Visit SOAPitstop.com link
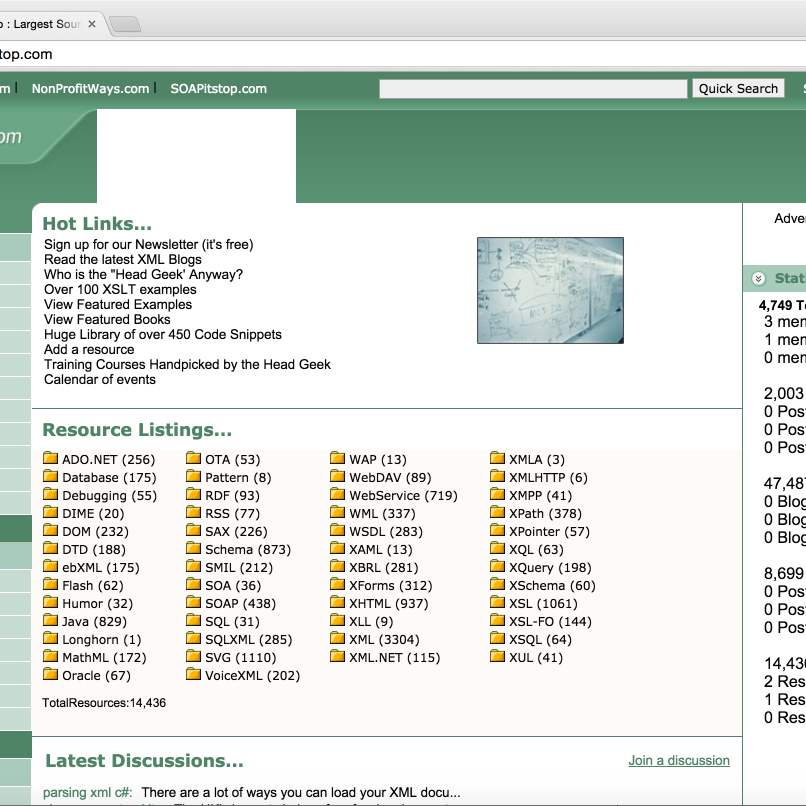This screenshot has height=806, width=806. pos(218,88)
